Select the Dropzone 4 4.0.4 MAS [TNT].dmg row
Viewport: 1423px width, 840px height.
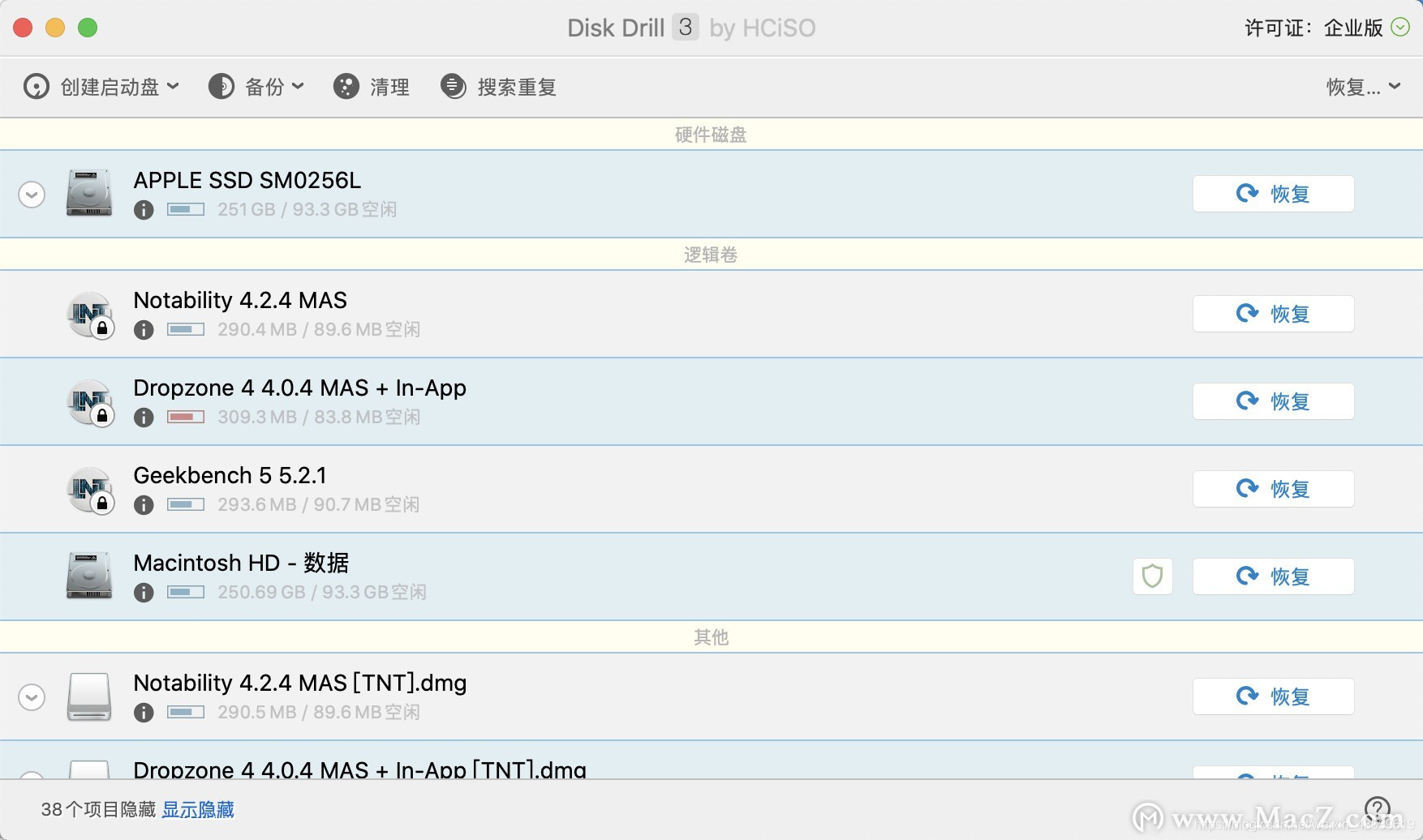click(711, 761)
